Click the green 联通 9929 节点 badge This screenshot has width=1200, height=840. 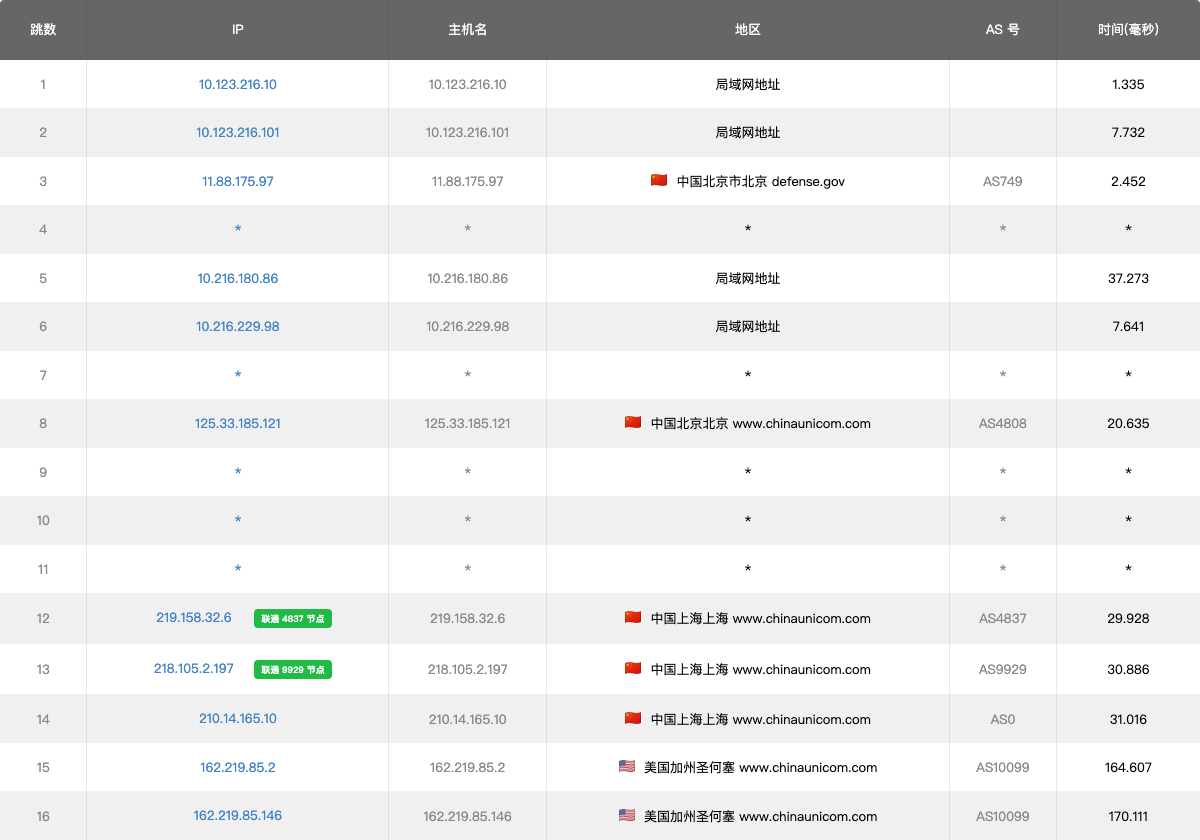(292, 670)
